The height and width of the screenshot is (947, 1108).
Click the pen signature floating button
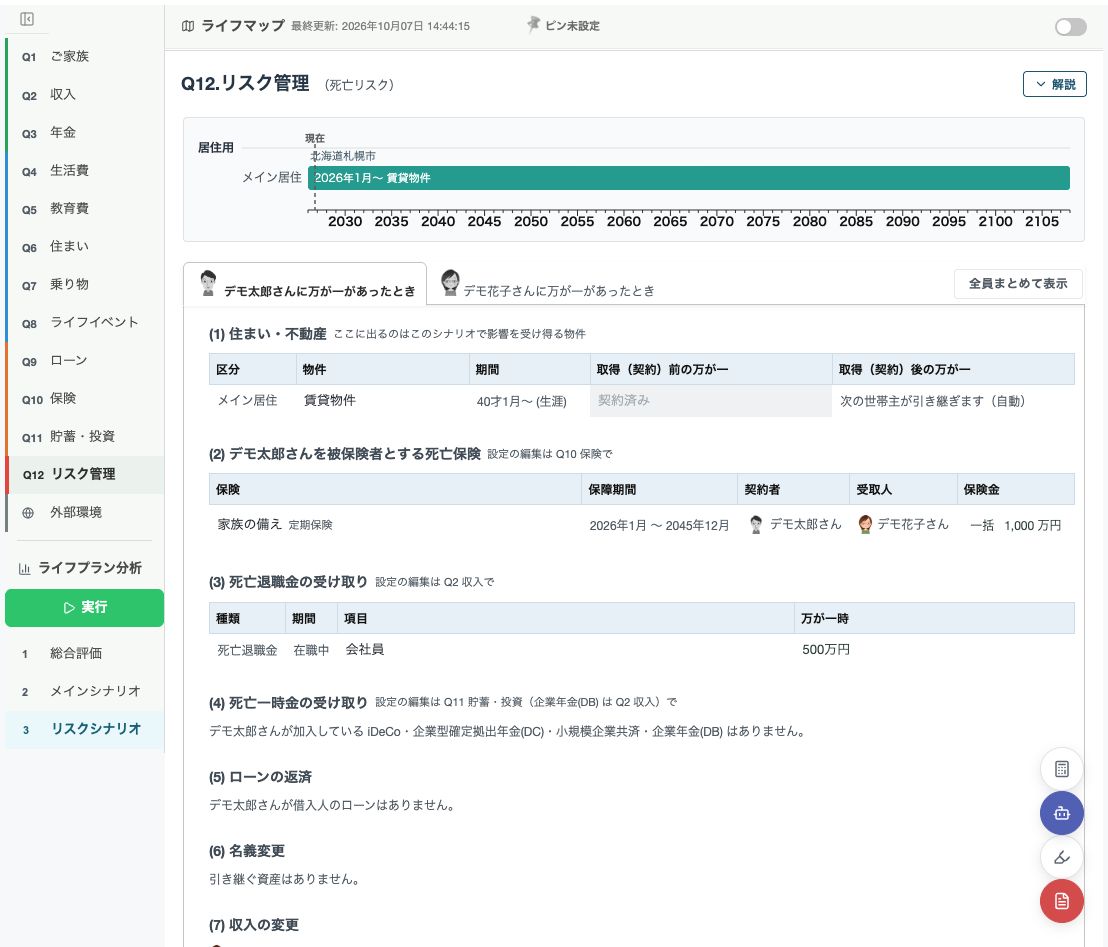click(1061, 857)
